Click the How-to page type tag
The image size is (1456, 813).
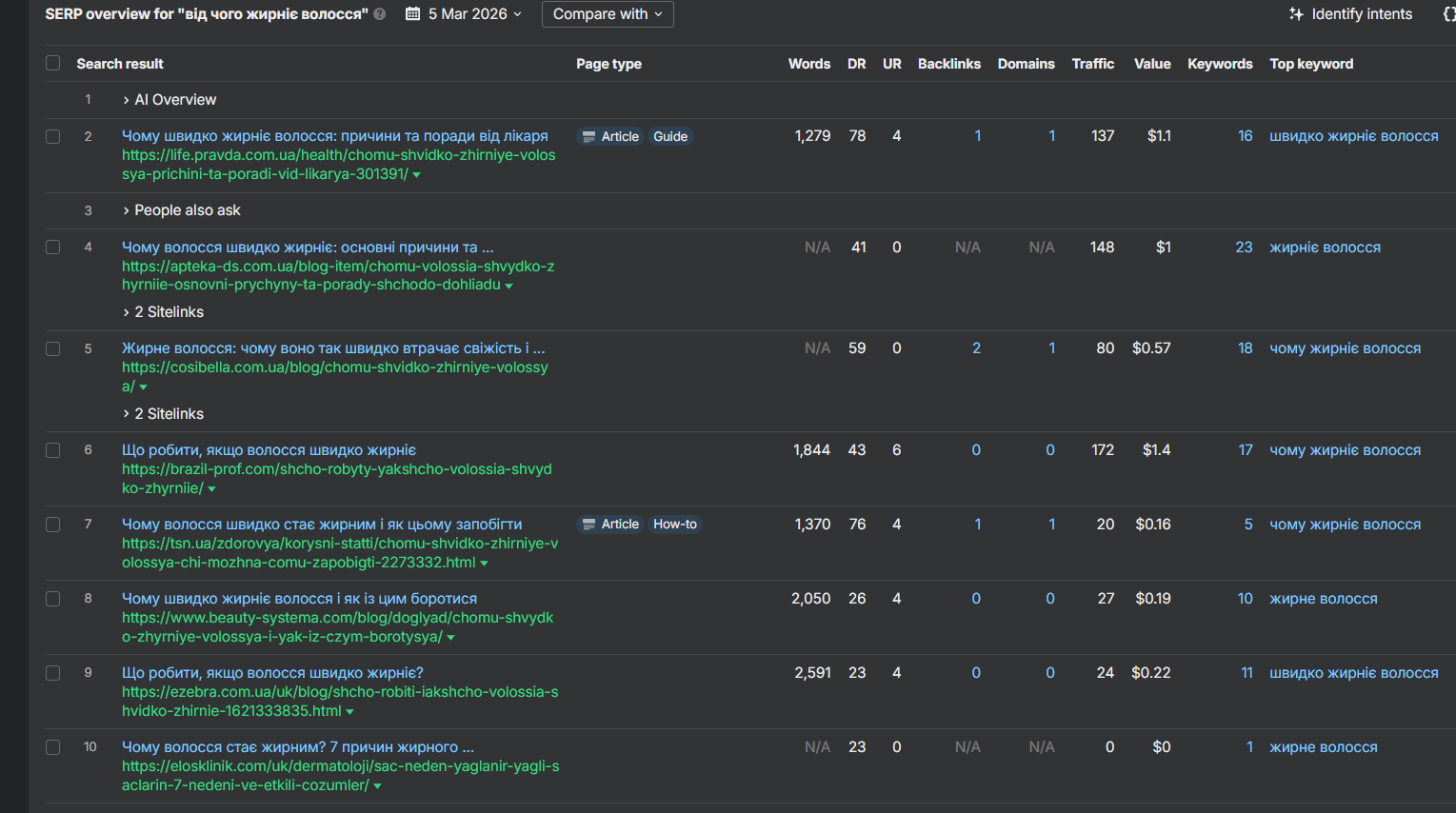click(675, 525)
